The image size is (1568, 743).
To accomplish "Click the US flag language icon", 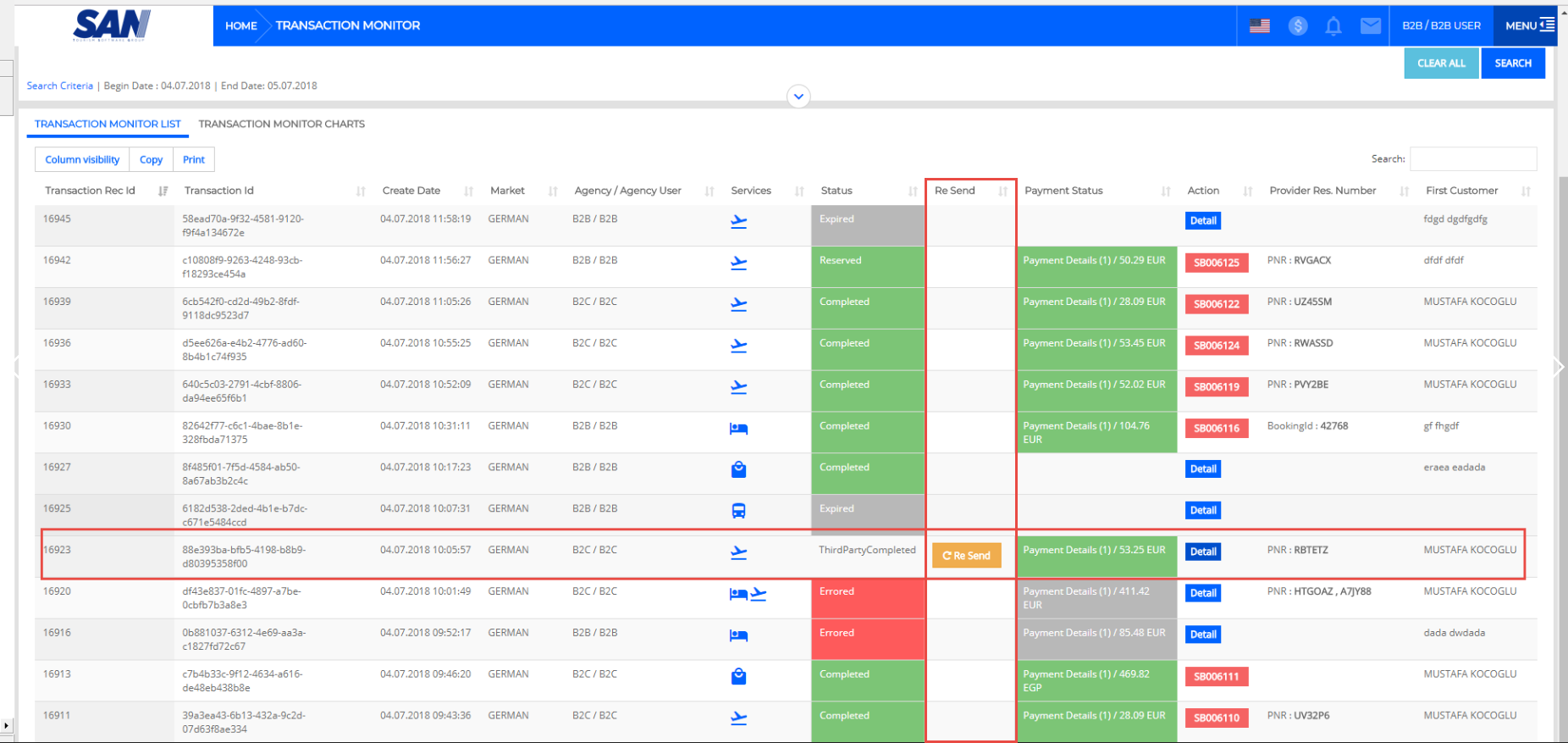I will [x=1259, y=25].
